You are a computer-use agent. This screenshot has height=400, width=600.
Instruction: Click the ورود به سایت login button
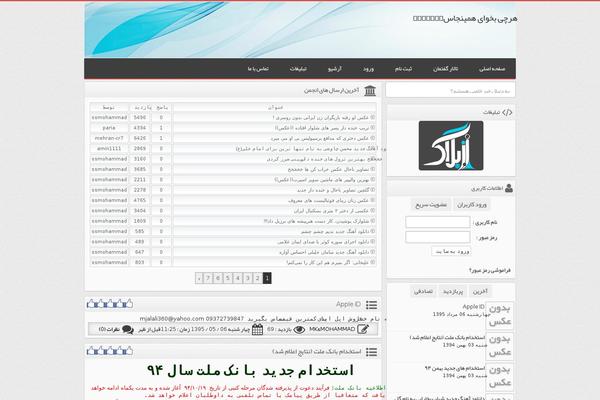(x=451, y=251)
